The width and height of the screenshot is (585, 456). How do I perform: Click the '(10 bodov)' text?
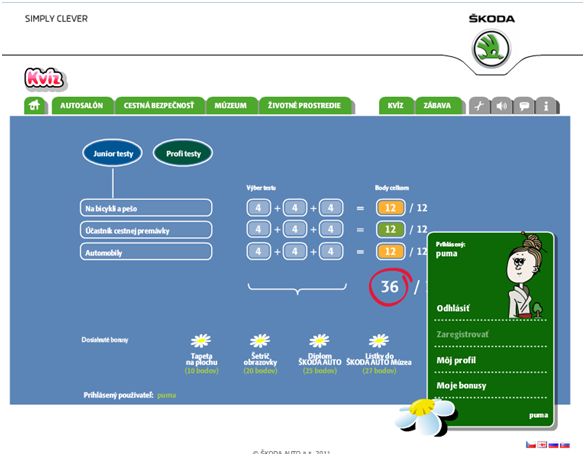click(x=201, y=371)
